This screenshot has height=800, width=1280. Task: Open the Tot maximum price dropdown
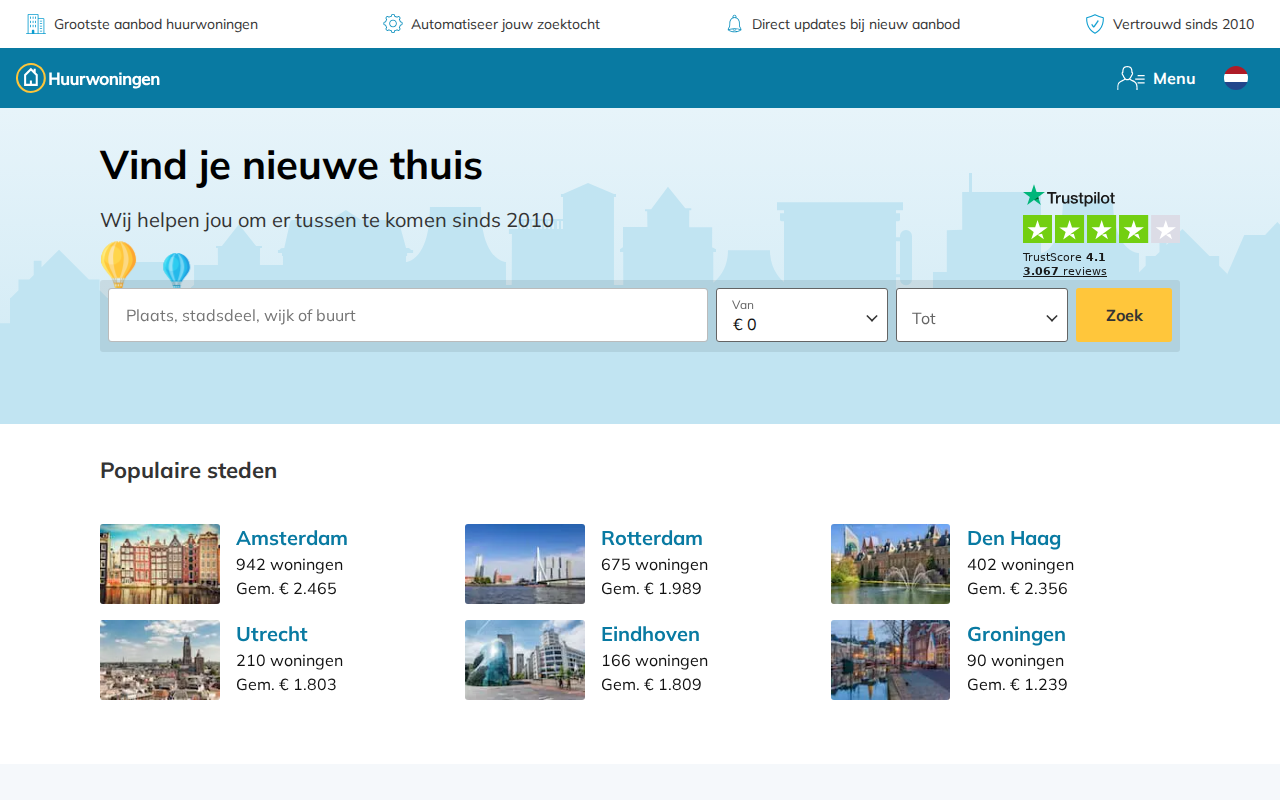982,315
